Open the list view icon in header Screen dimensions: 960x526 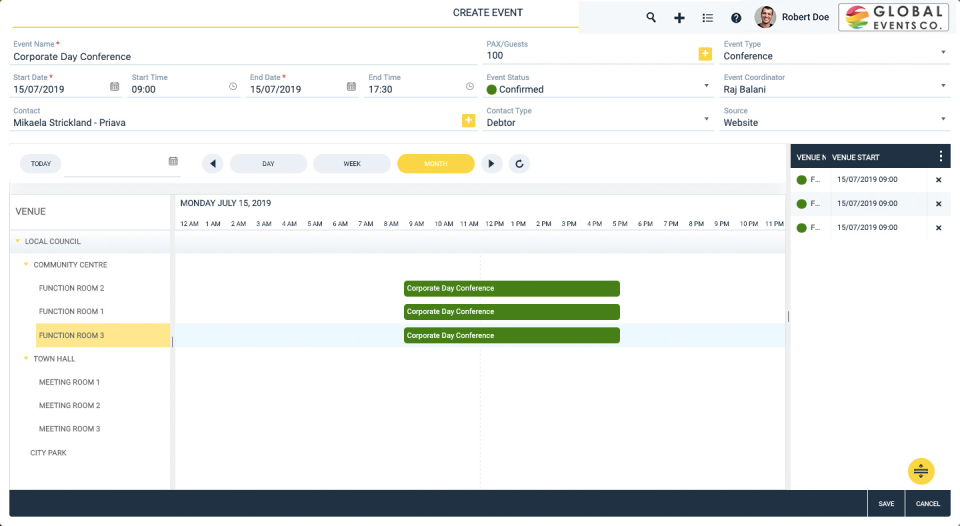click(708, 18)
